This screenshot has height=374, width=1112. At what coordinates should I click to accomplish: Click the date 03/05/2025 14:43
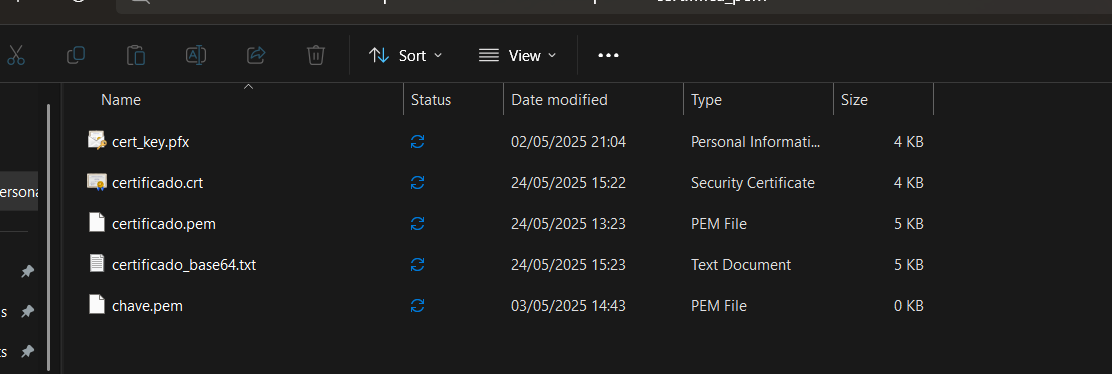[569, 307]
